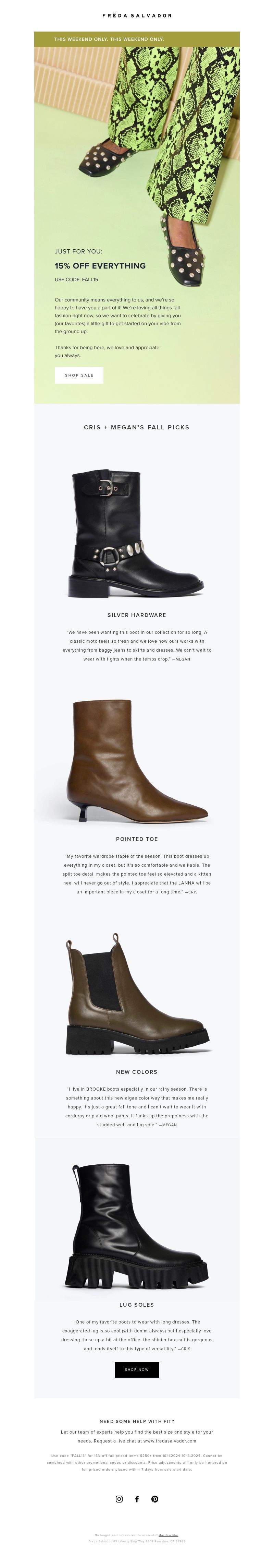
Task: Click the SILVER HARDWARE heading
Action: [137, 615]
